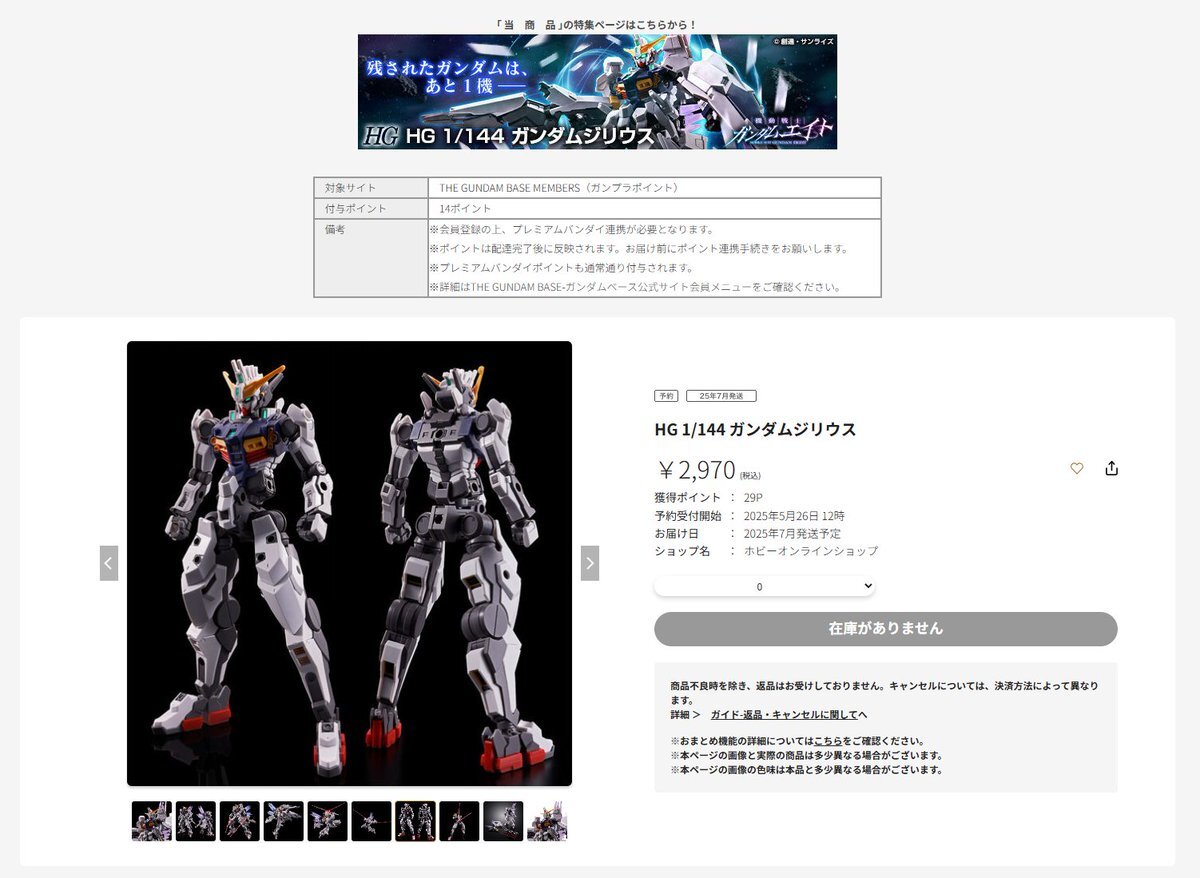Click the 14ポイント table cell
The width and height of the screenshot is (1200, 878).
pos(654,209)
